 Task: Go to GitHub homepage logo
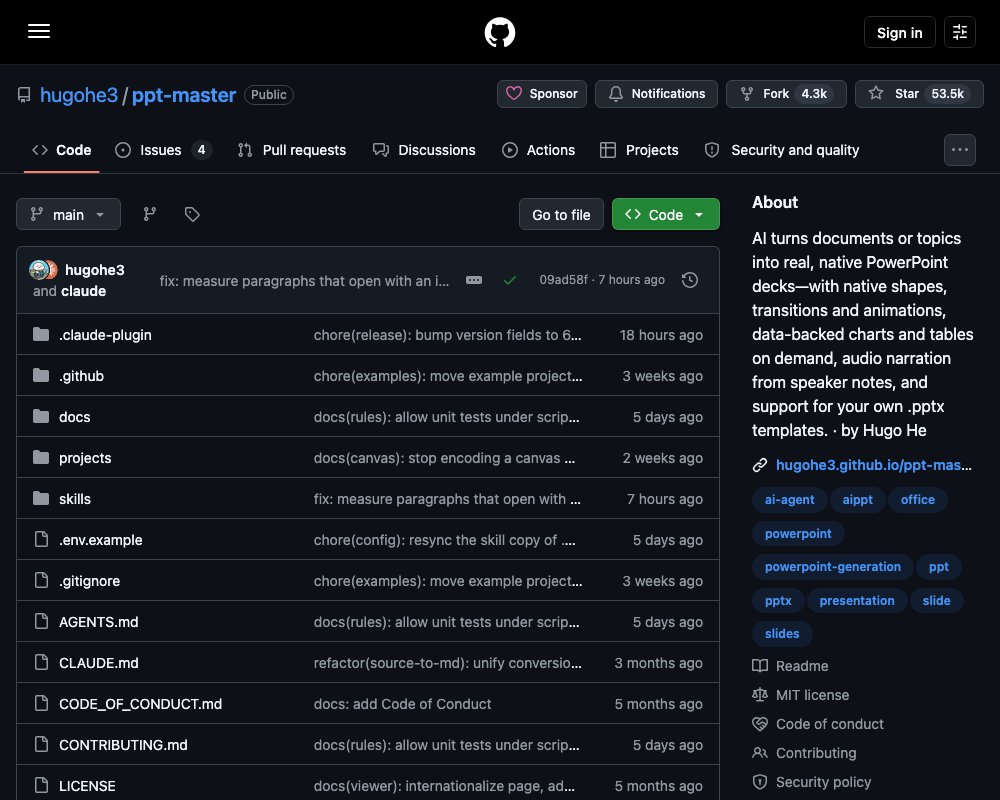click(x=499, y=32)
